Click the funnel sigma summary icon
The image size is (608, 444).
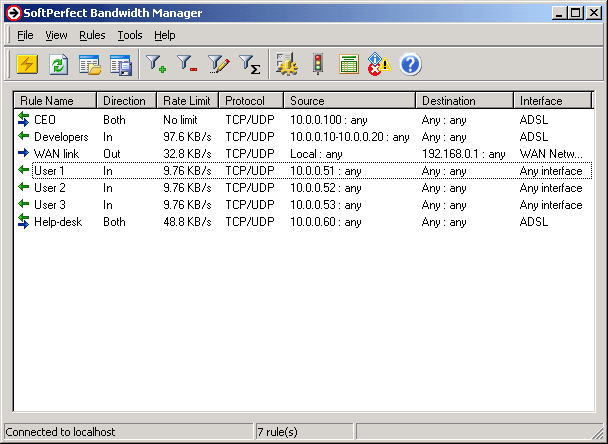250,64
